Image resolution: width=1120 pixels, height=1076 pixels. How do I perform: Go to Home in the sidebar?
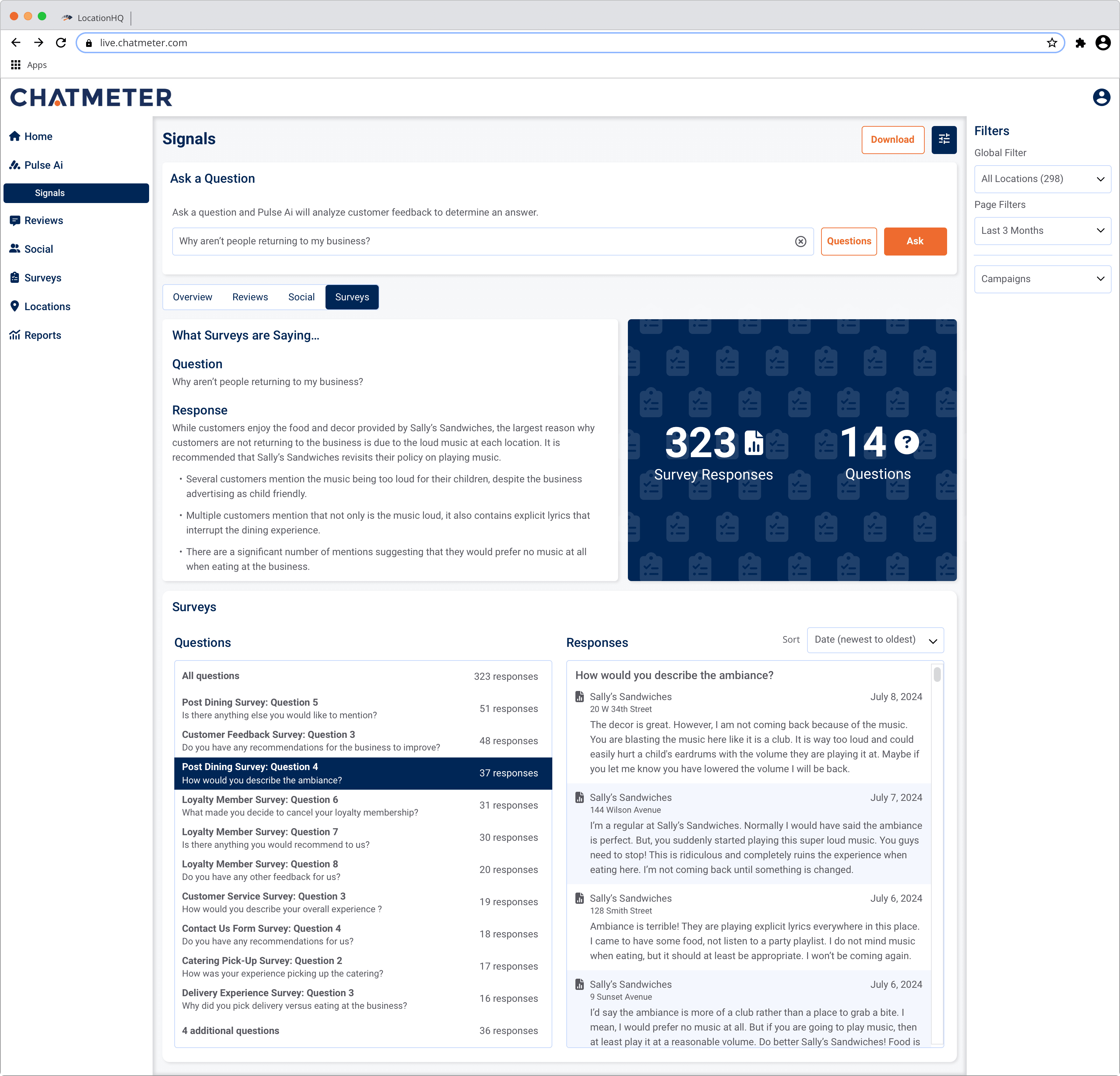[38, 136]
